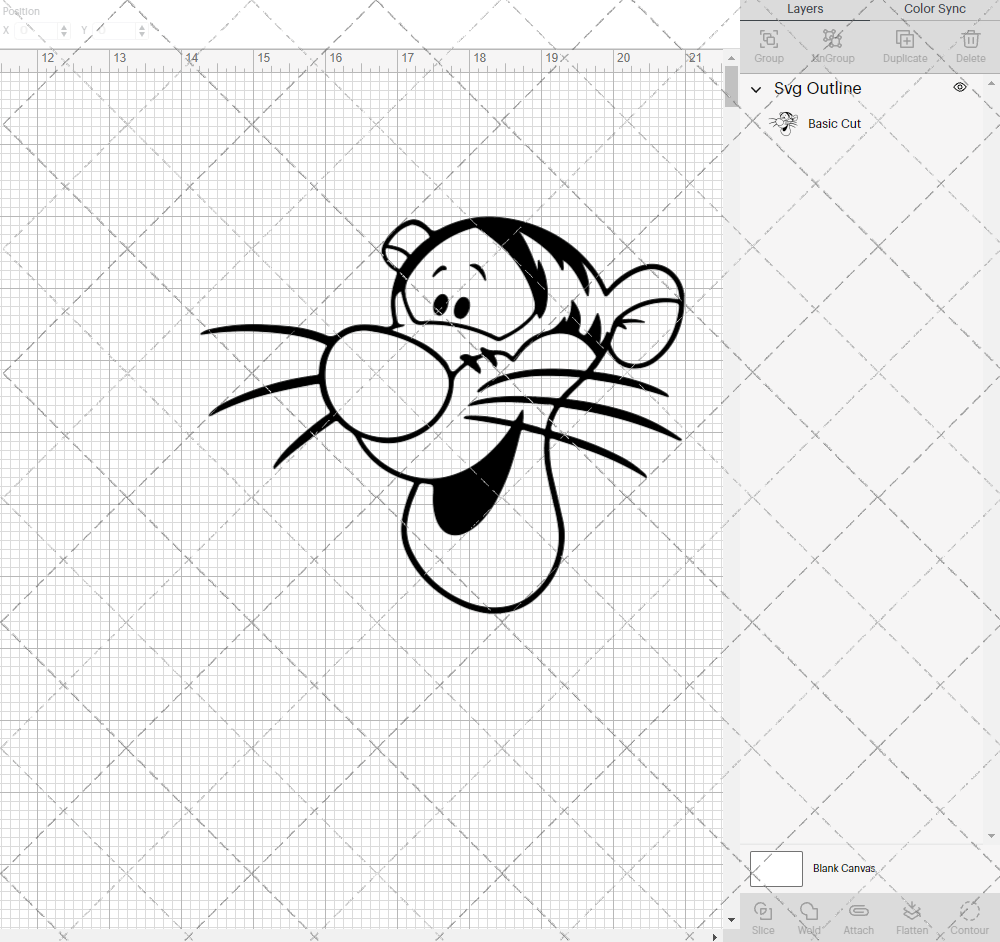
Task: Click the Position Y input field
Action: coord(115,31)
